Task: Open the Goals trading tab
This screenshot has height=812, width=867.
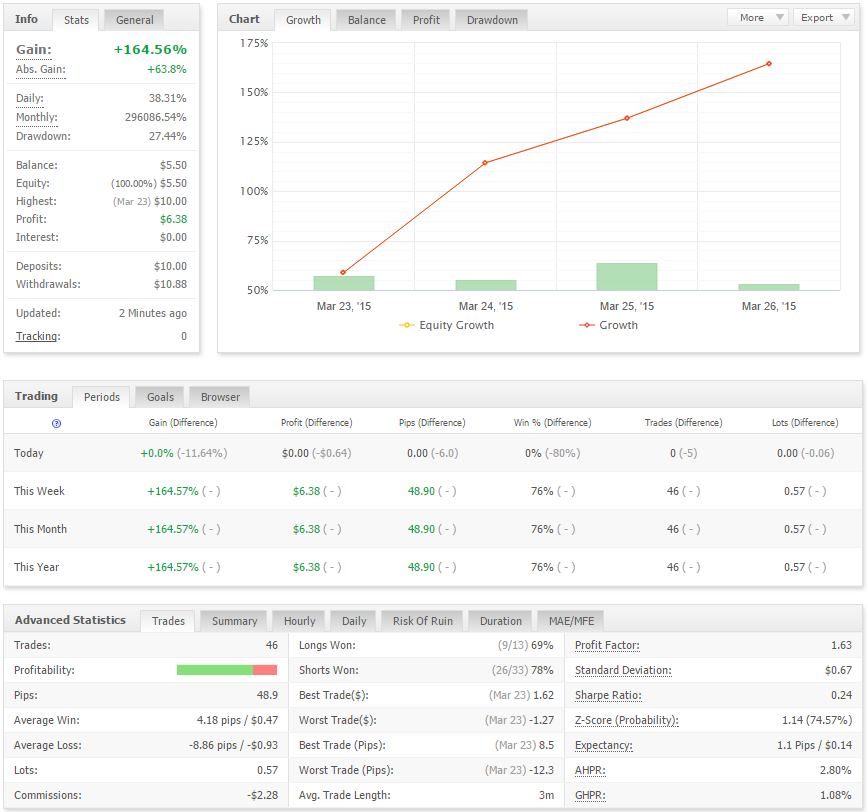Action: tap(160, 397)
